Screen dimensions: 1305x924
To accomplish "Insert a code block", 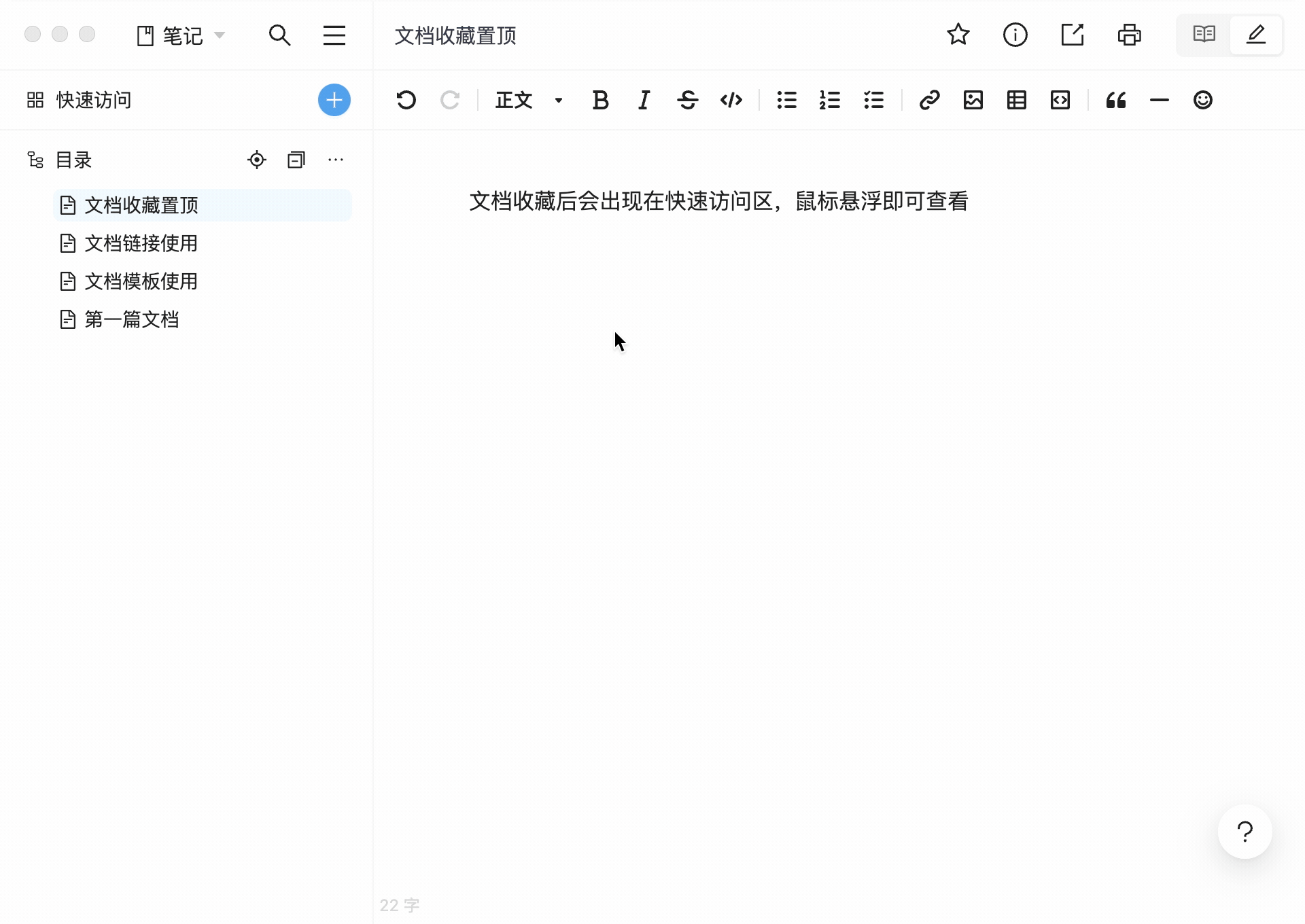I will 1060,100.
